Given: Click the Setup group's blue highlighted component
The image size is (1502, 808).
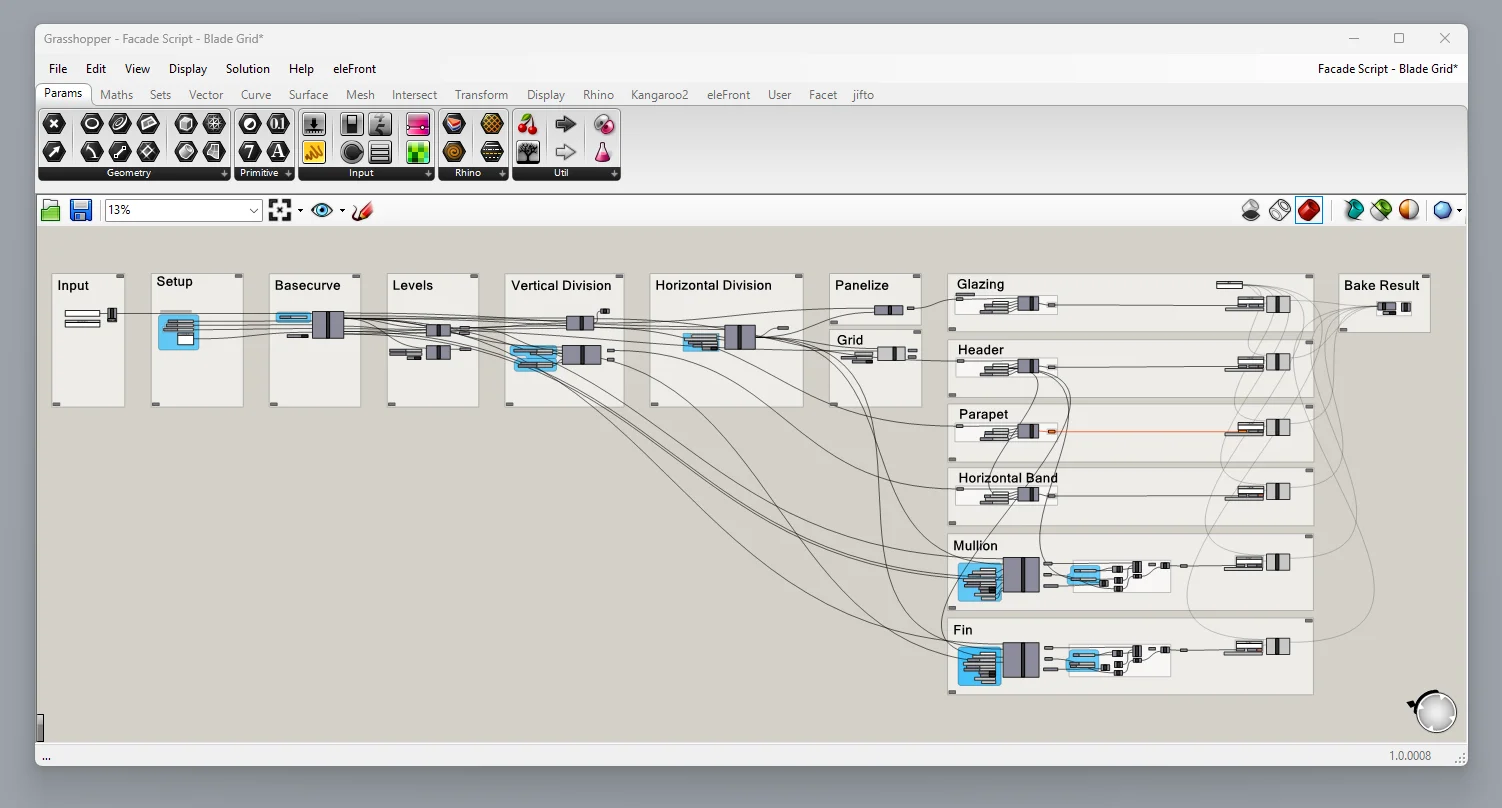Looking at the screenshot, I should pyautogui.click(x=179, y=331).
